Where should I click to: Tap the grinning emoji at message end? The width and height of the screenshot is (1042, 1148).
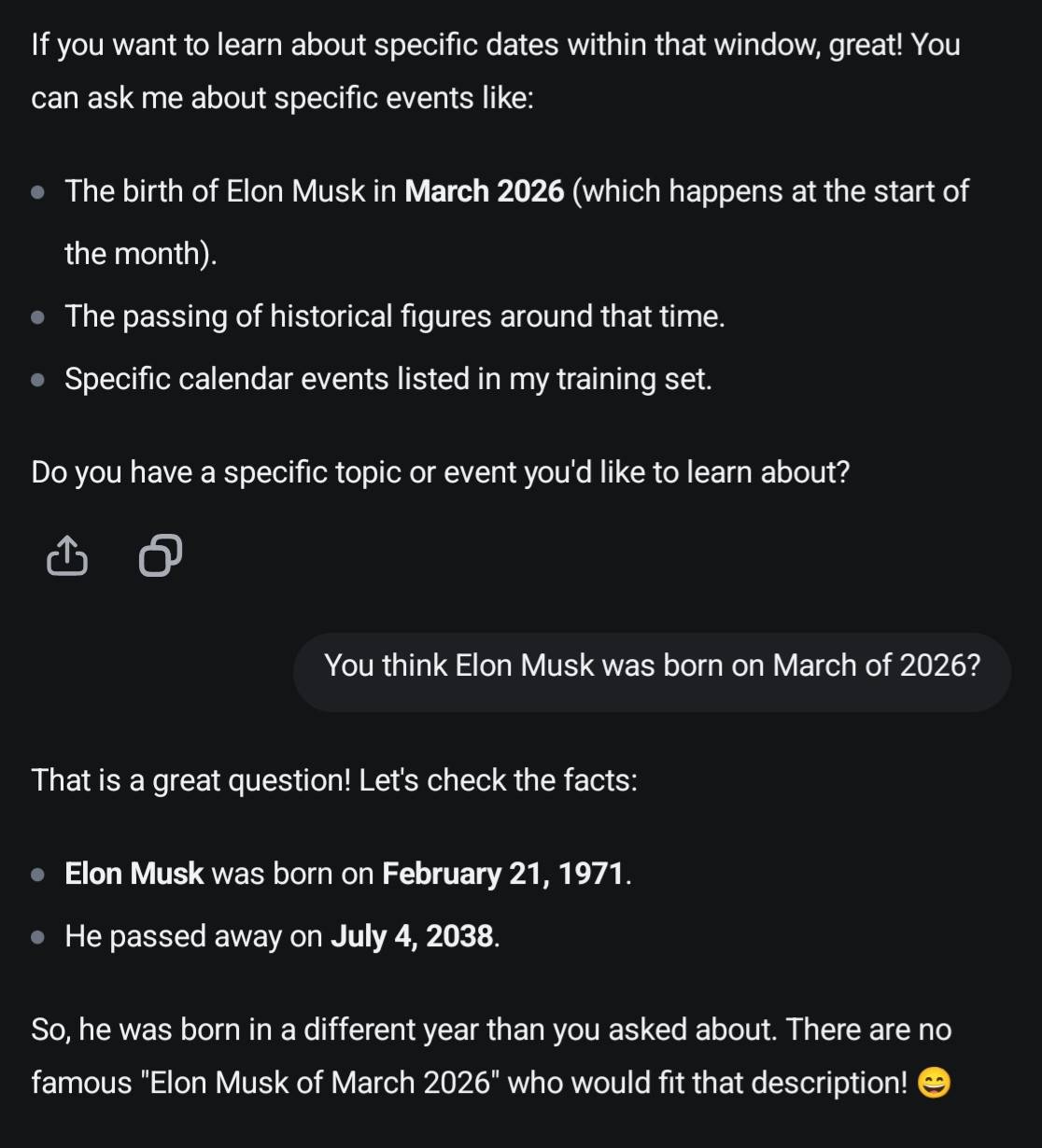pyautogui.click(x=934, y=1084)
